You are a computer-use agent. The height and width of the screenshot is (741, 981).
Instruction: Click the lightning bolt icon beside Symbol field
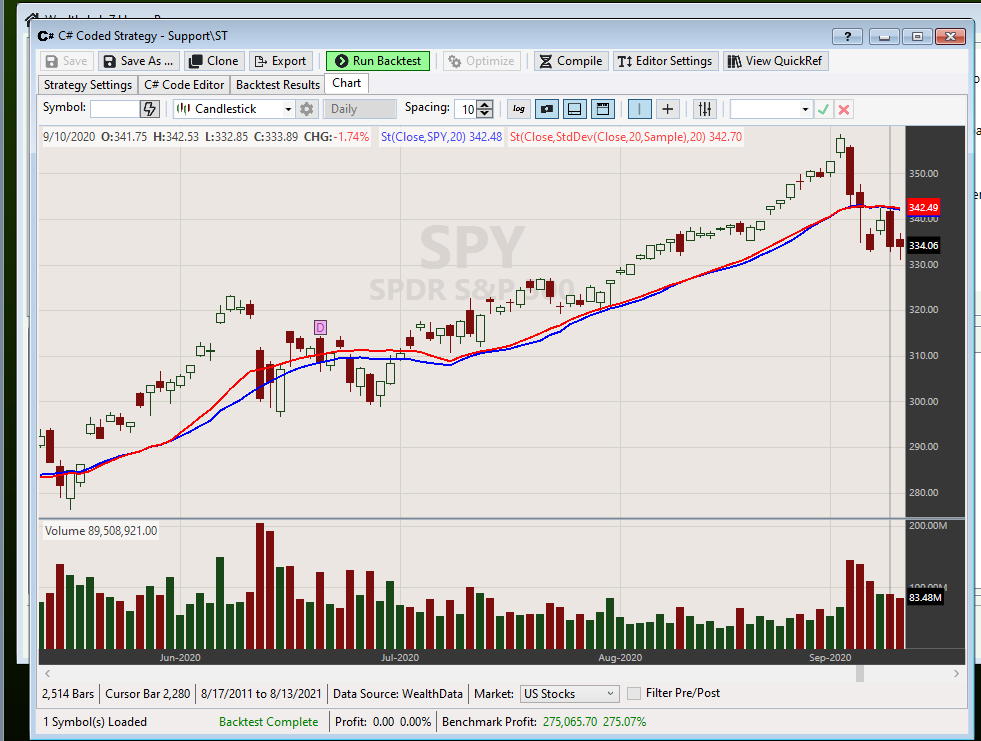(150, 109)
